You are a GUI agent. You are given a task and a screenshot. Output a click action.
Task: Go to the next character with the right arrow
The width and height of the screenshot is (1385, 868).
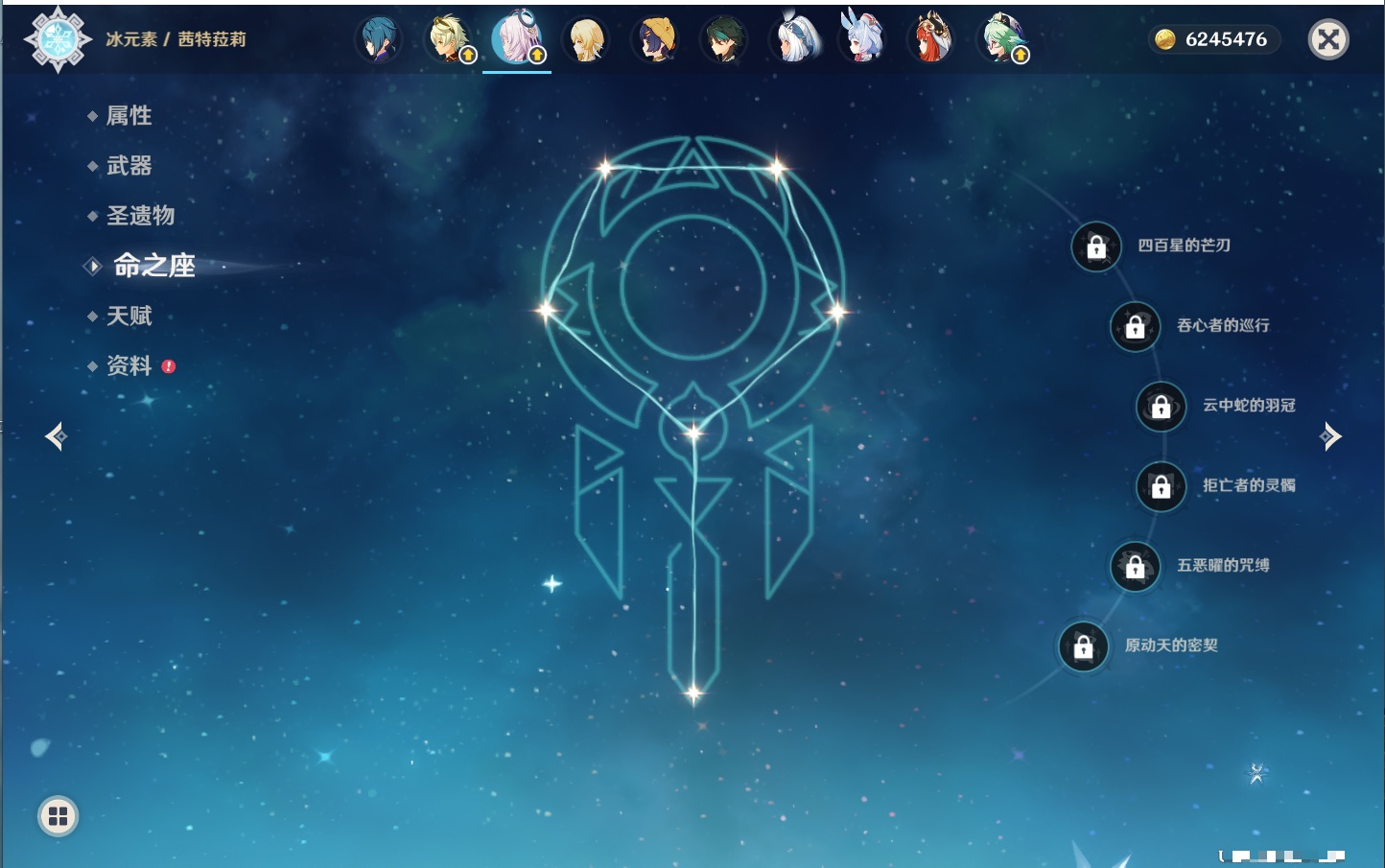(x=1330, y=436)
